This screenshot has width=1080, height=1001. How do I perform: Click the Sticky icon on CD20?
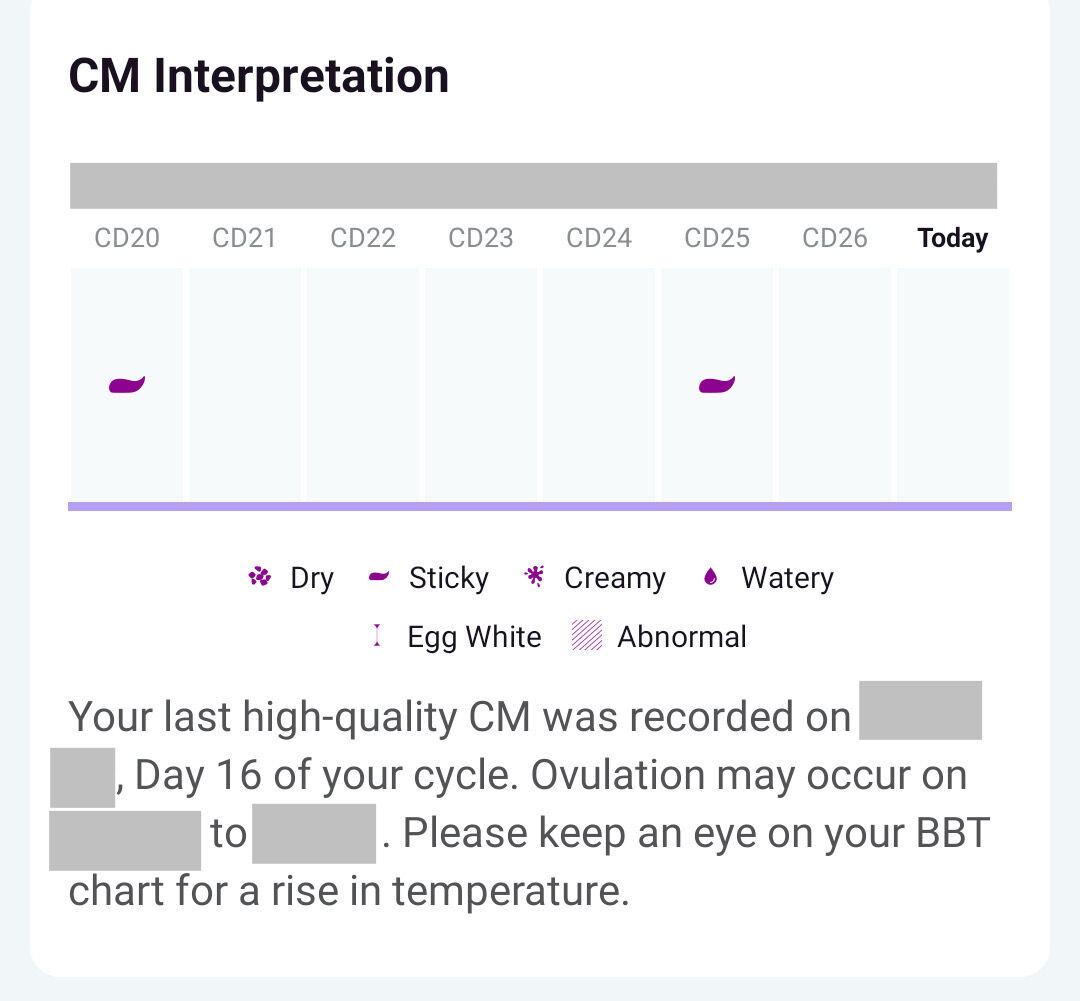pyautogui.click(x=127, y=384)
